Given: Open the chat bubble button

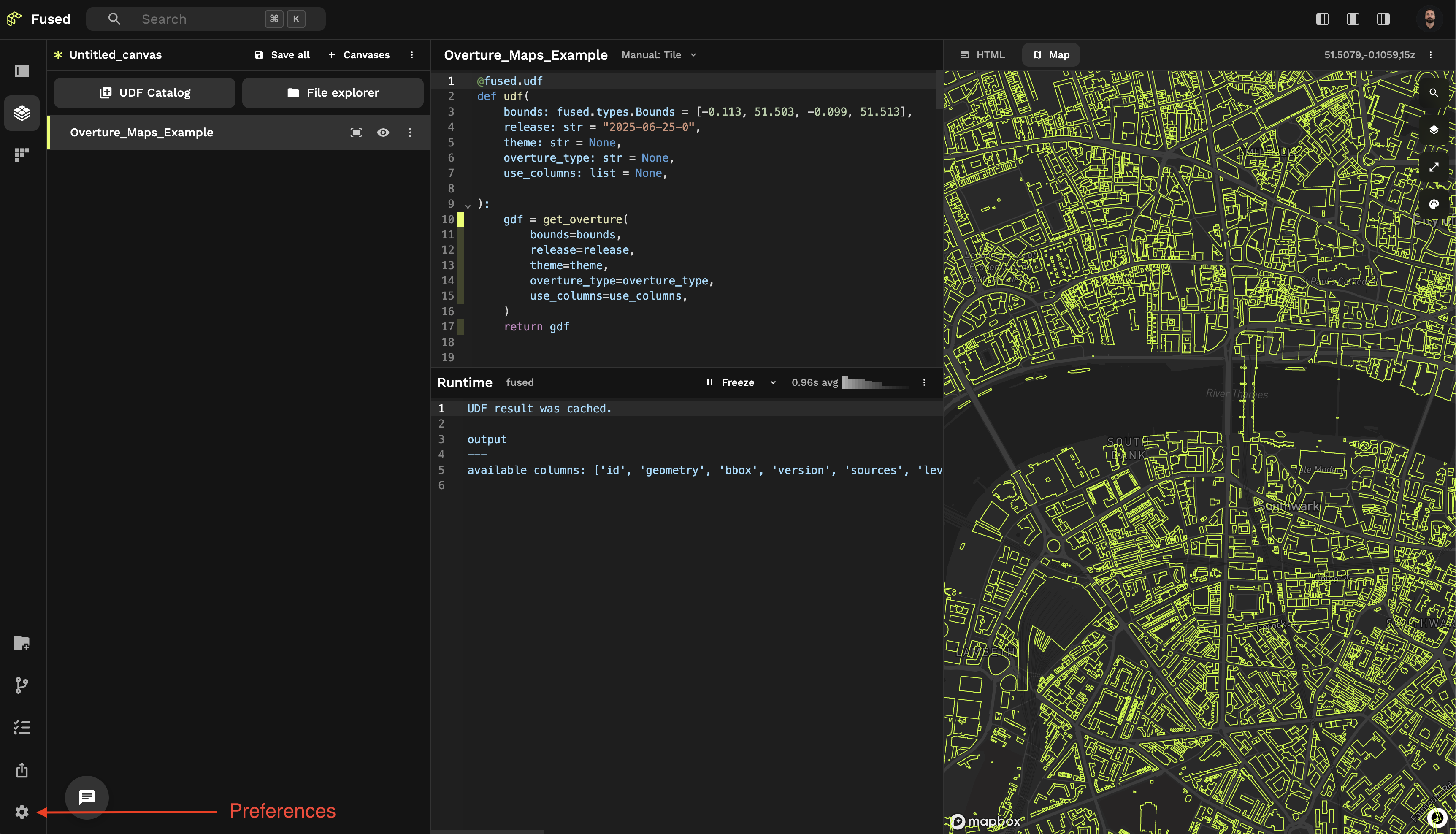Looking at the screenshot, I should tap(87, 797).
